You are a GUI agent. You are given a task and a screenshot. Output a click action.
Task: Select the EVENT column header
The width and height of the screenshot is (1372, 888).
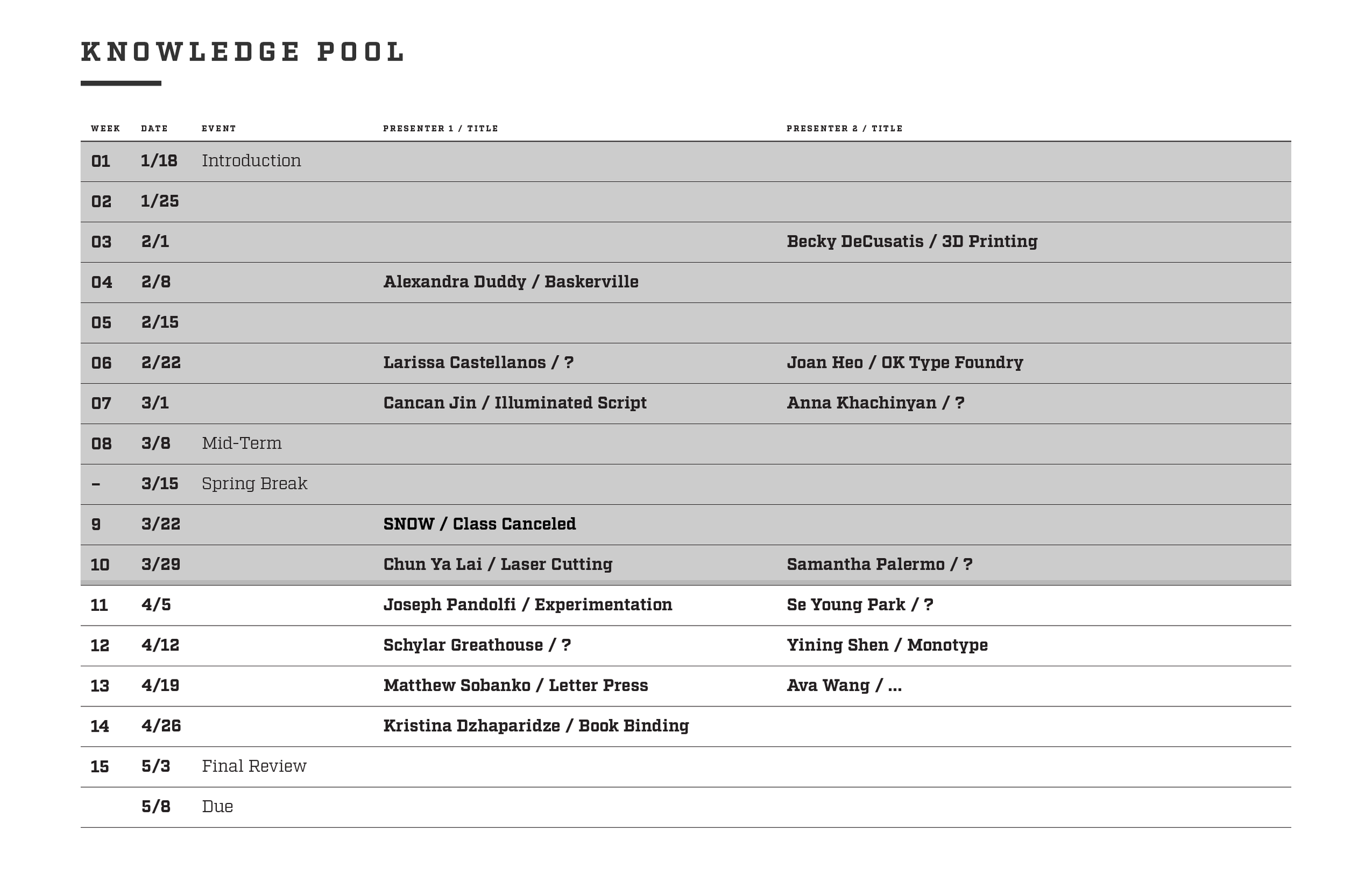(219, 128)
